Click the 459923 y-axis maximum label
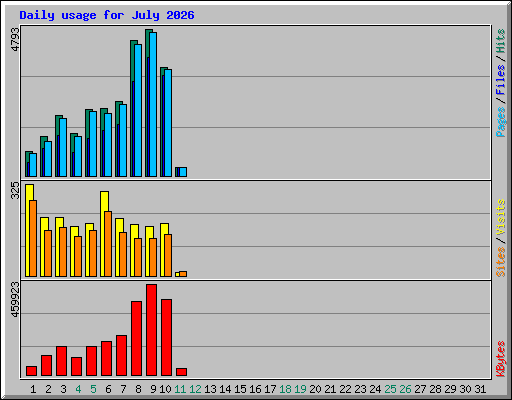This screenshot has width=512, height=400. click(x=15, y=299)
